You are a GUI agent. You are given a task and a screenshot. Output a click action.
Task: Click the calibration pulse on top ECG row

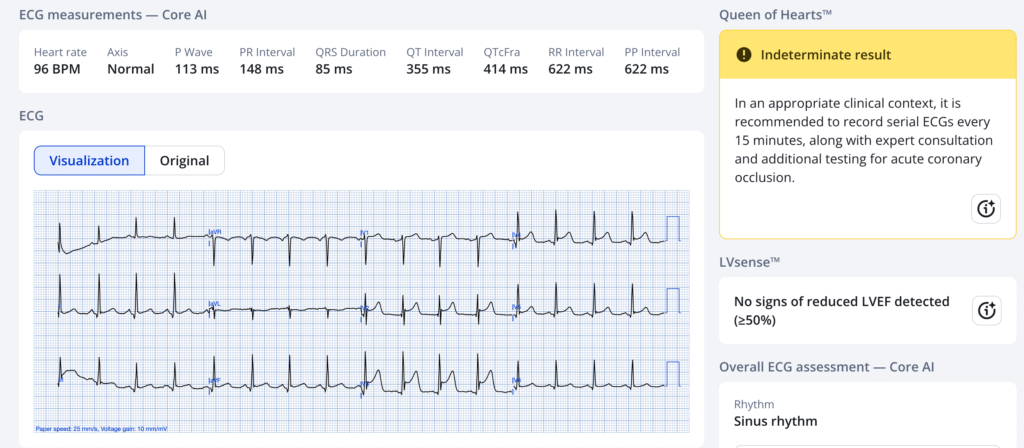pyautogui.click(x=673, y=228)
